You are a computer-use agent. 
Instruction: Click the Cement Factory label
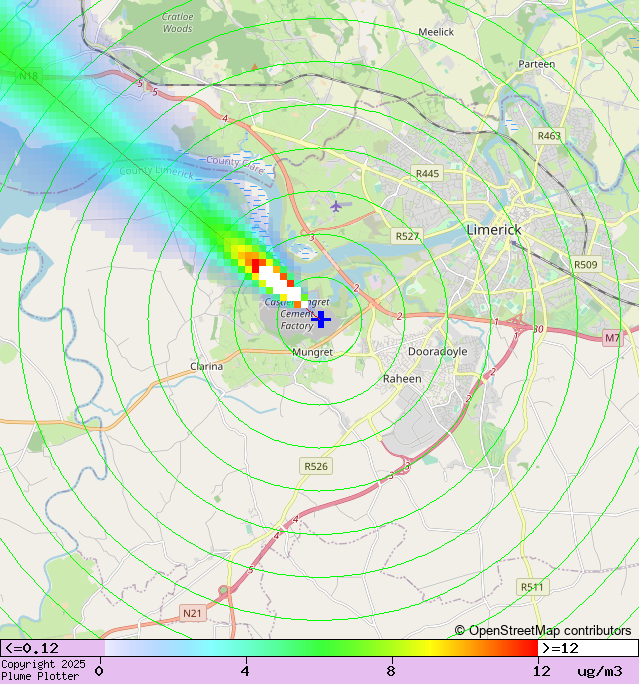pos(297,320)
